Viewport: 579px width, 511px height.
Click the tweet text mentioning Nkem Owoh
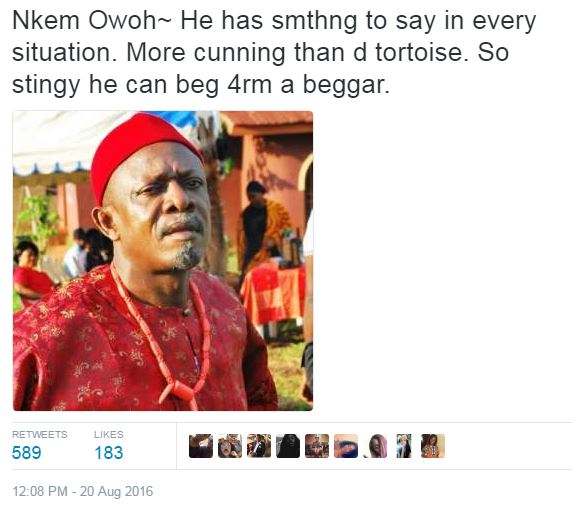[274, 52]
